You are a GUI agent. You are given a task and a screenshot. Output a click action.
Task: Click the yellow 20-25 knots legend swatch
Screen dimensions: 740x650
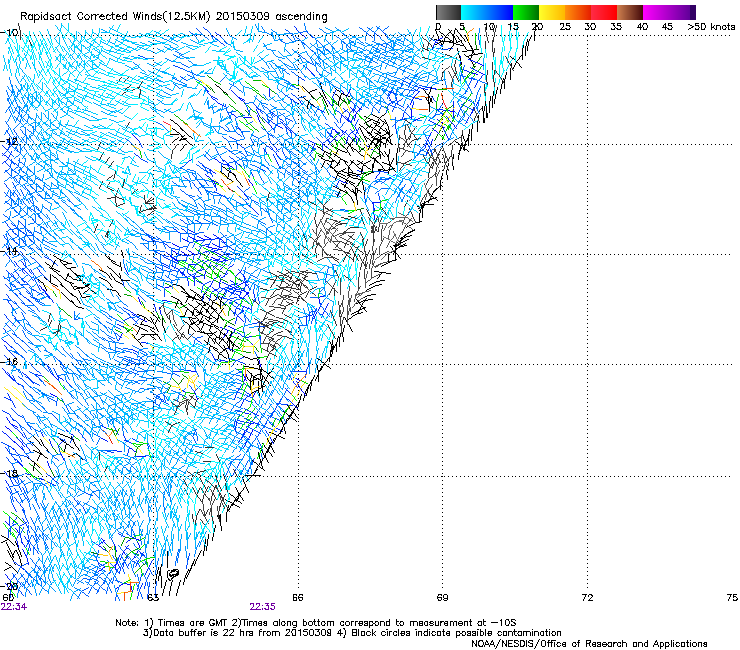pyautogui.click(x=552, y=12)
